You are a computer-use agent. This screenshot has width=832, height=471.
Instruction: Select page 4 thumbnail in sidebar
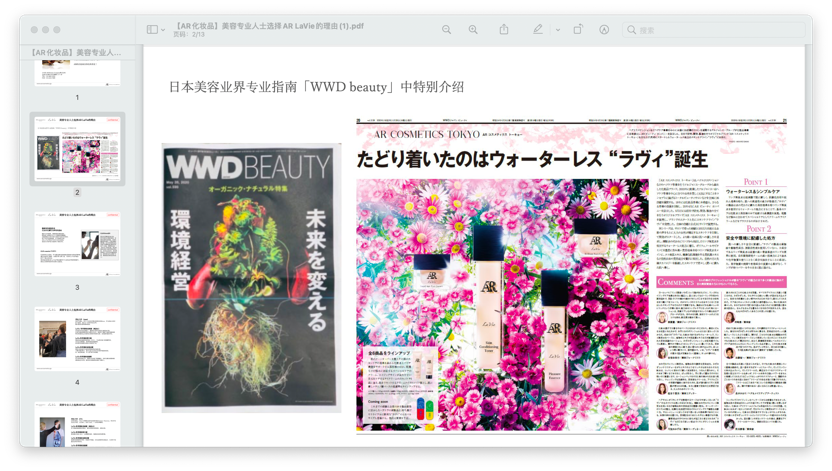point(77,338)
